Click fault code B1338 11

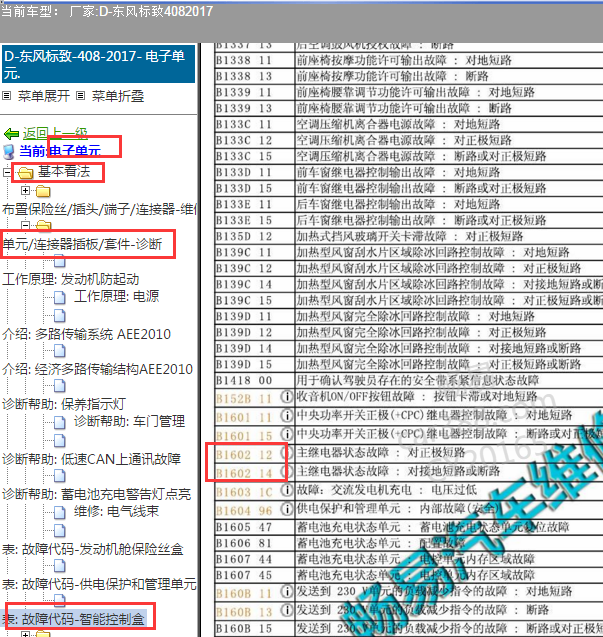coord(244,61)
